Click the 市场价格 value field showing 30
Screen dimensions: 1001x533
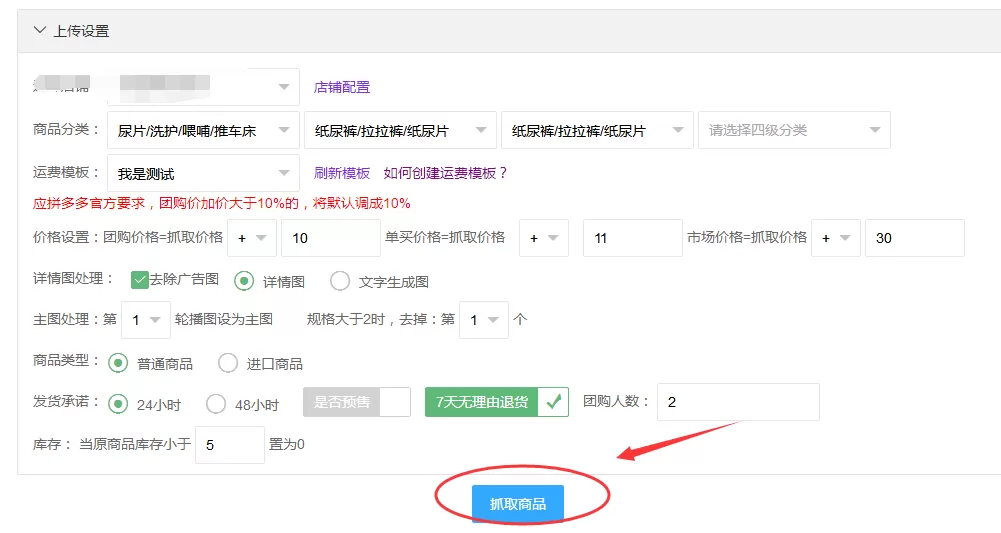(x=915, y=238)
